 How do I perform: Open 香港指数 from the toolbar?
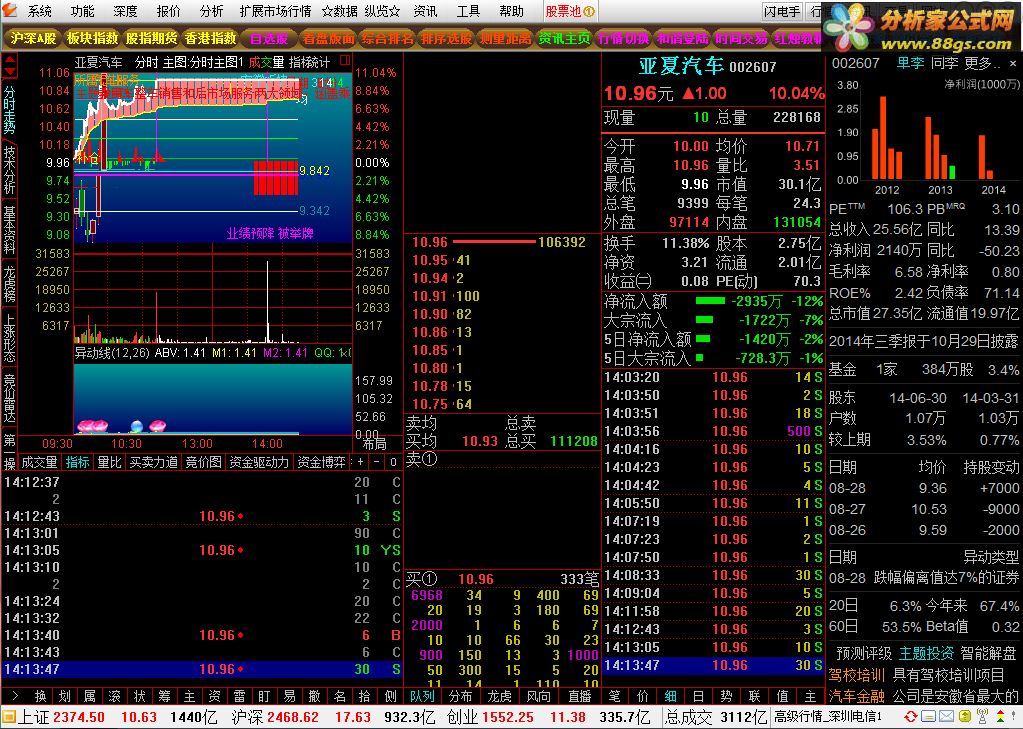coord(210,38)
